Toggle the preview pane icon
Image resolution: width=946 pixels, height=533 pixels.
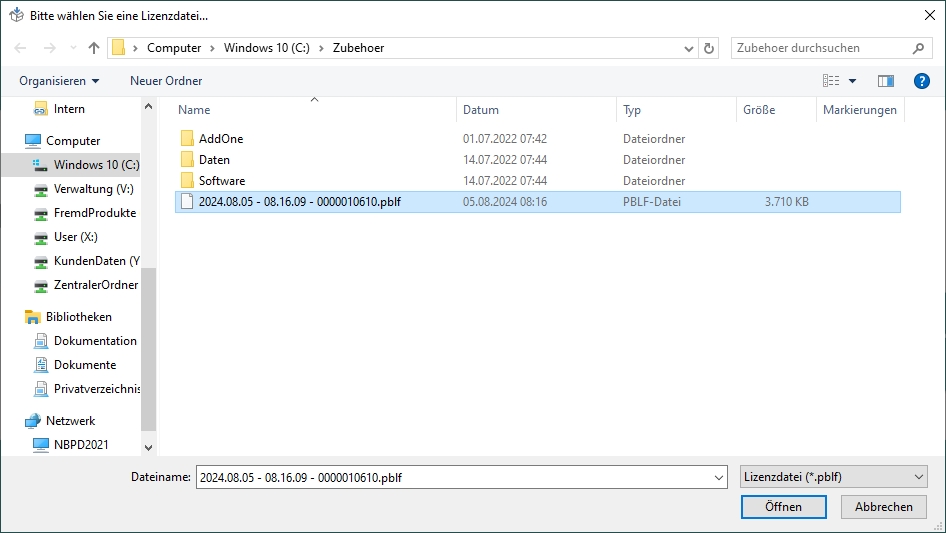886,80
